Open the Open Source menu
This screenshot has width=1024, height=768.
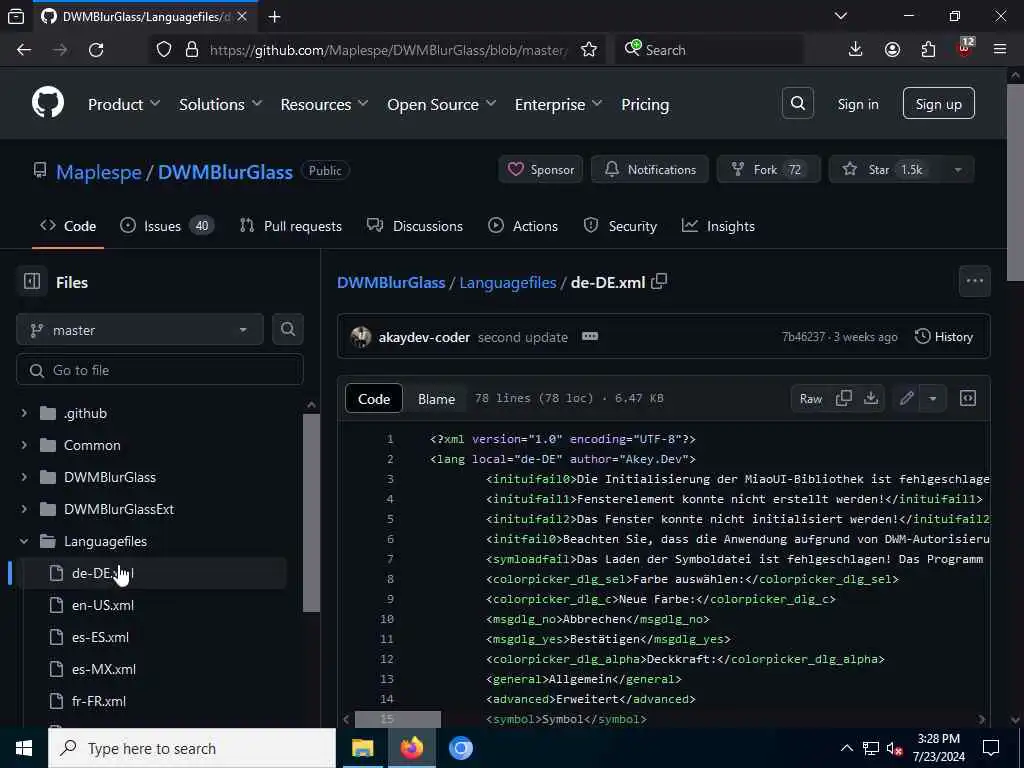coord(441,104)
